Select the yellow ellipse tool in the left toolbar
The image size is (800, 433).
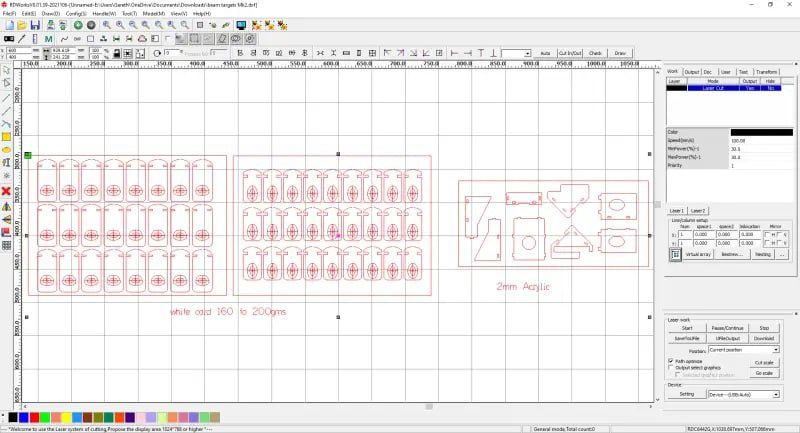(x=6, y=150)
